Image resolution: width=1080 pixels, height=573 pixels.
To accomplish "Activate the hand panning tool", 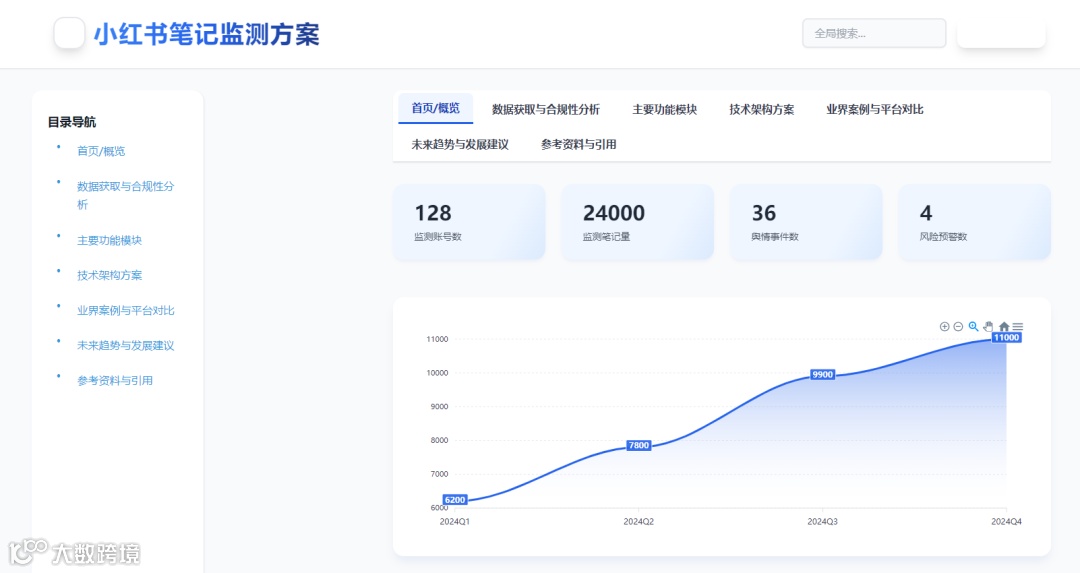I will [988, 326].
